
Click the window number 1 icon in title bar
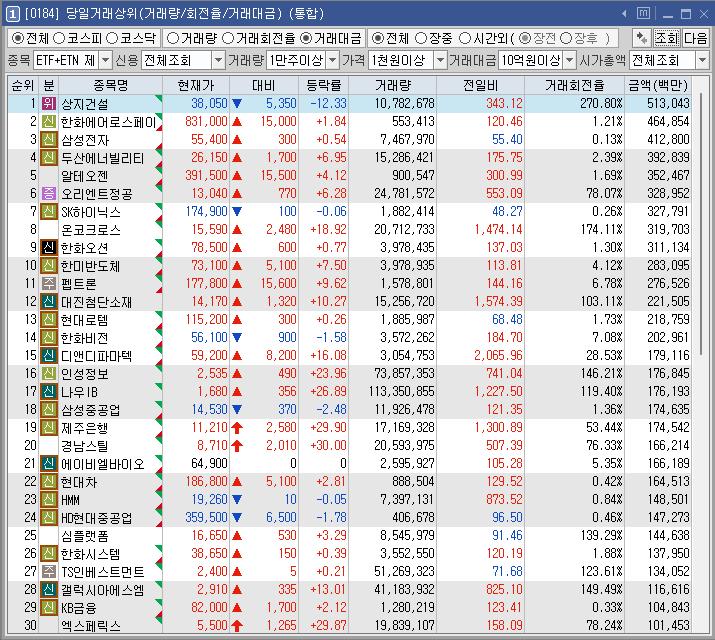pyautogui.click(x=12, y=14)
